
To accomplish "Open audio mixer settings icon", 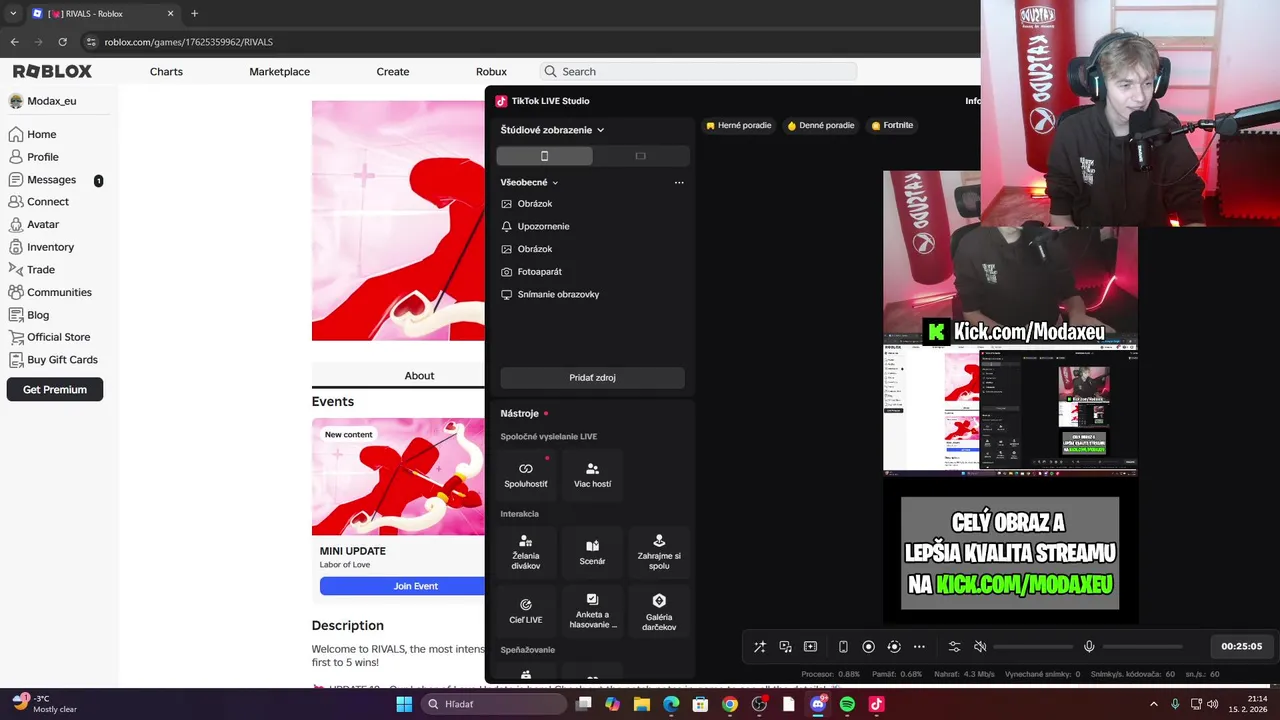I will 954,647.
